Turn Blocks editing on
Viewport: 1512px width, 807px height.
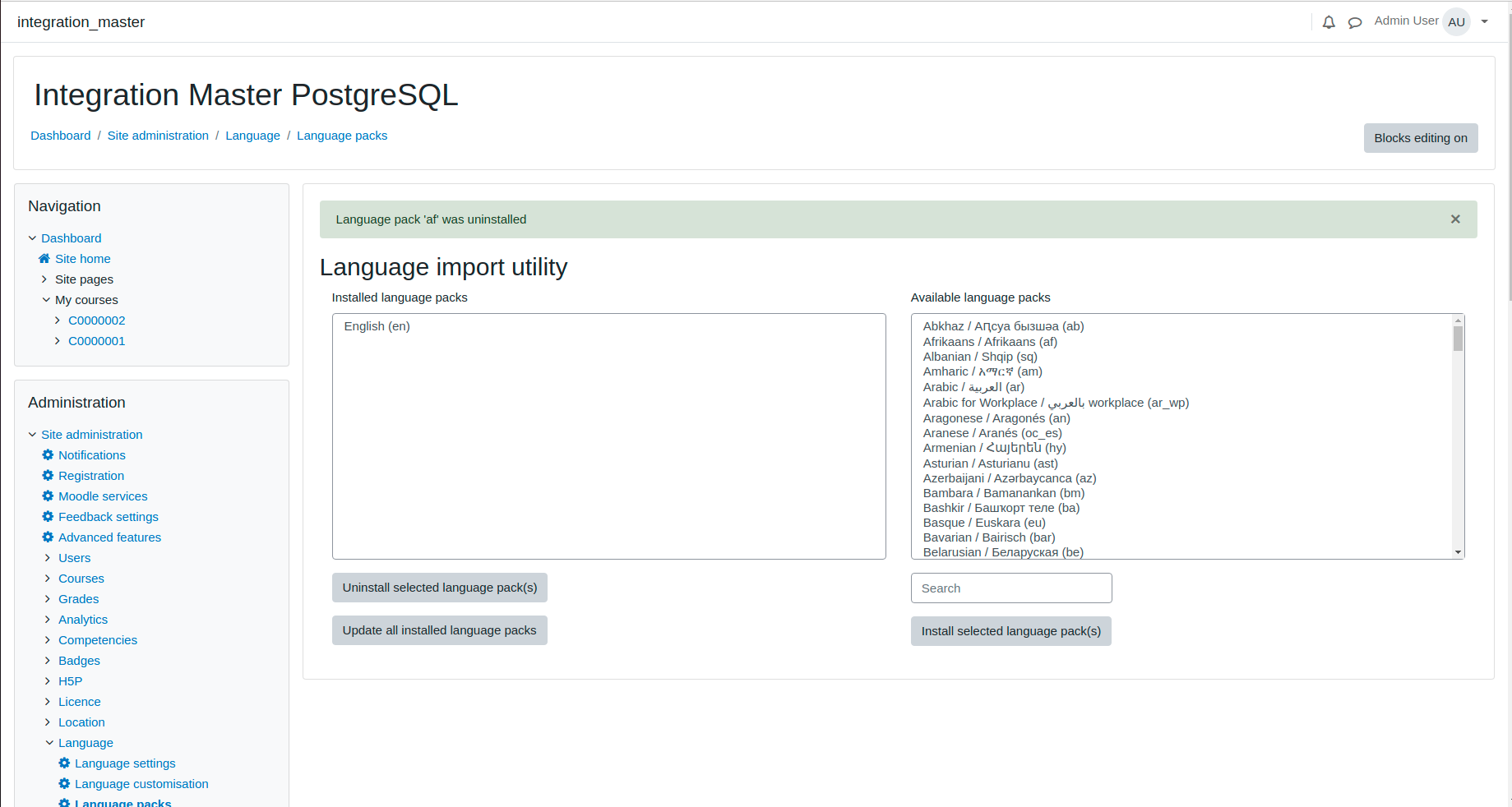coord(1421,138)
